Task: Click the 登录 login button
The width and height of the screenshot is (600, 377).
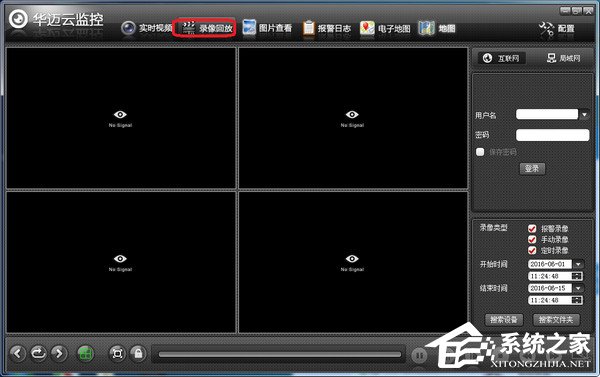Action: [x=532, y=168]
